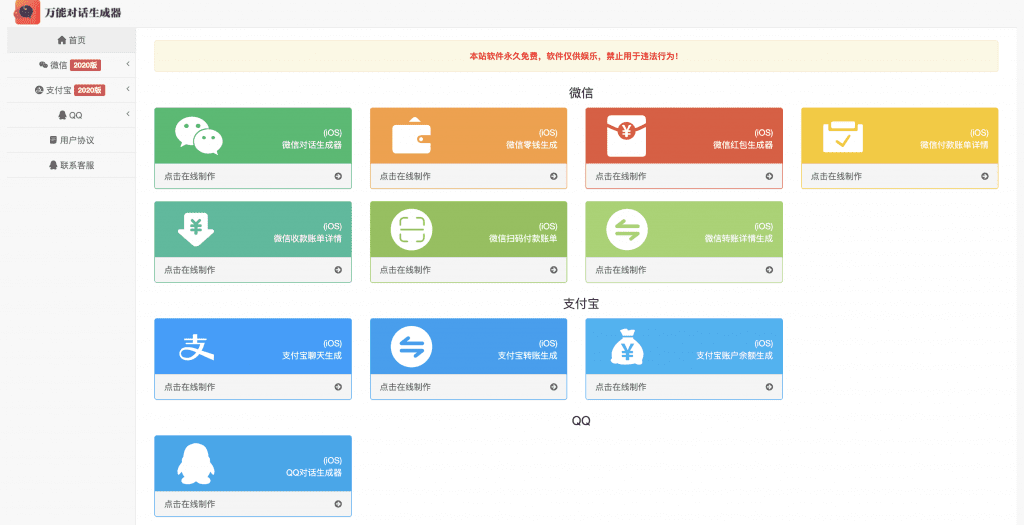Click the WeChat chat bubbles icon on 微信对话生成器 card
Image resolution: width=1024 pixels, height=525 pixels.
click(199, 136)
